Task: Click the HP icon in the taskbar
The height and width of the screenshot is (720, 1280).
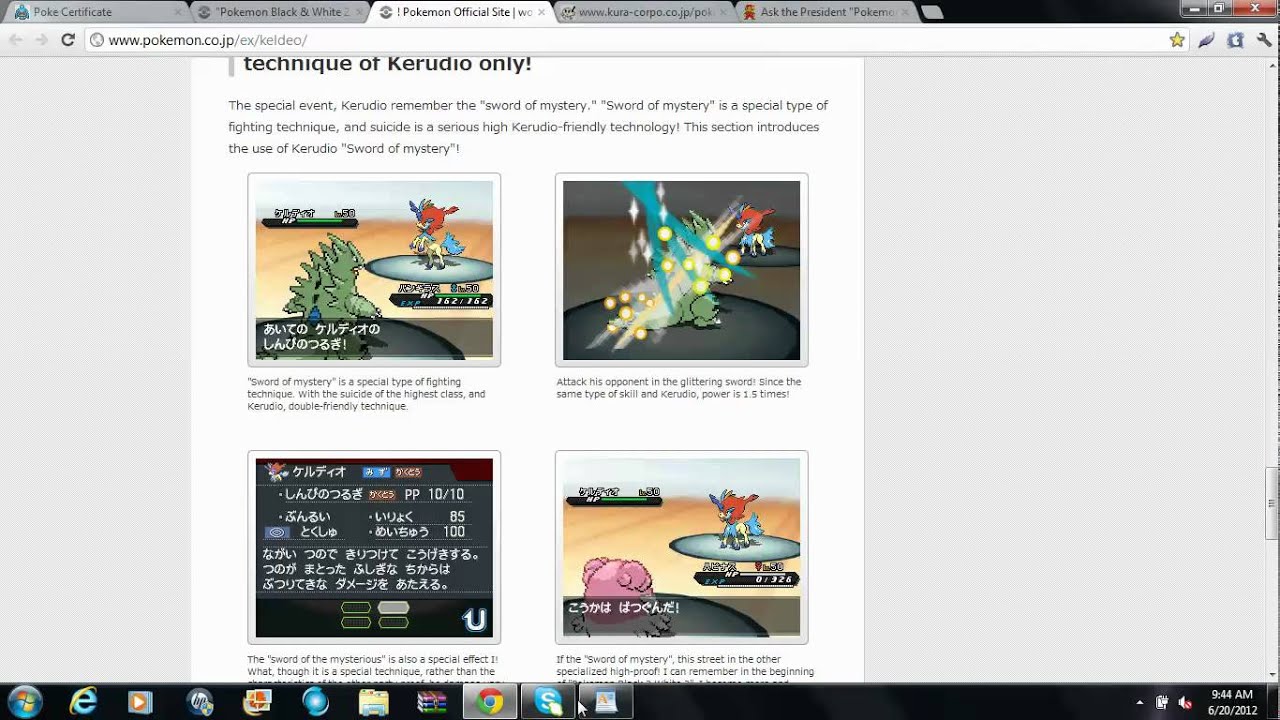Action: click(200, 702)
